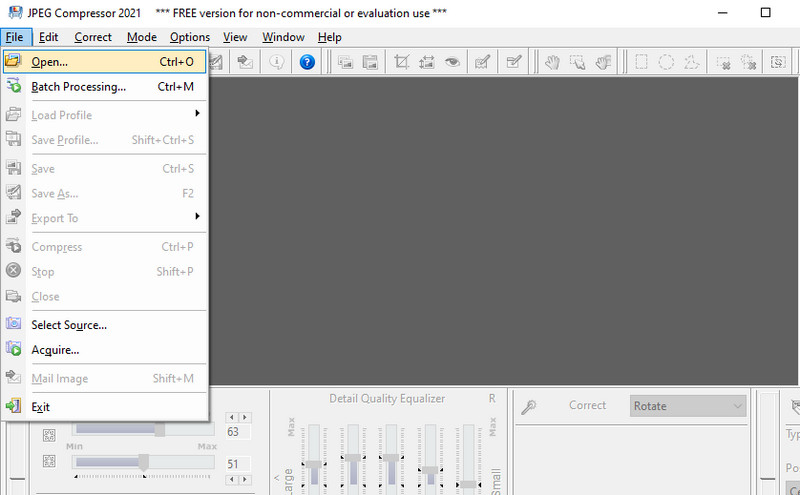Expand the Load Profile submenu arrow
The height and width of the screenshot is (495, 800).
[197, 113]
